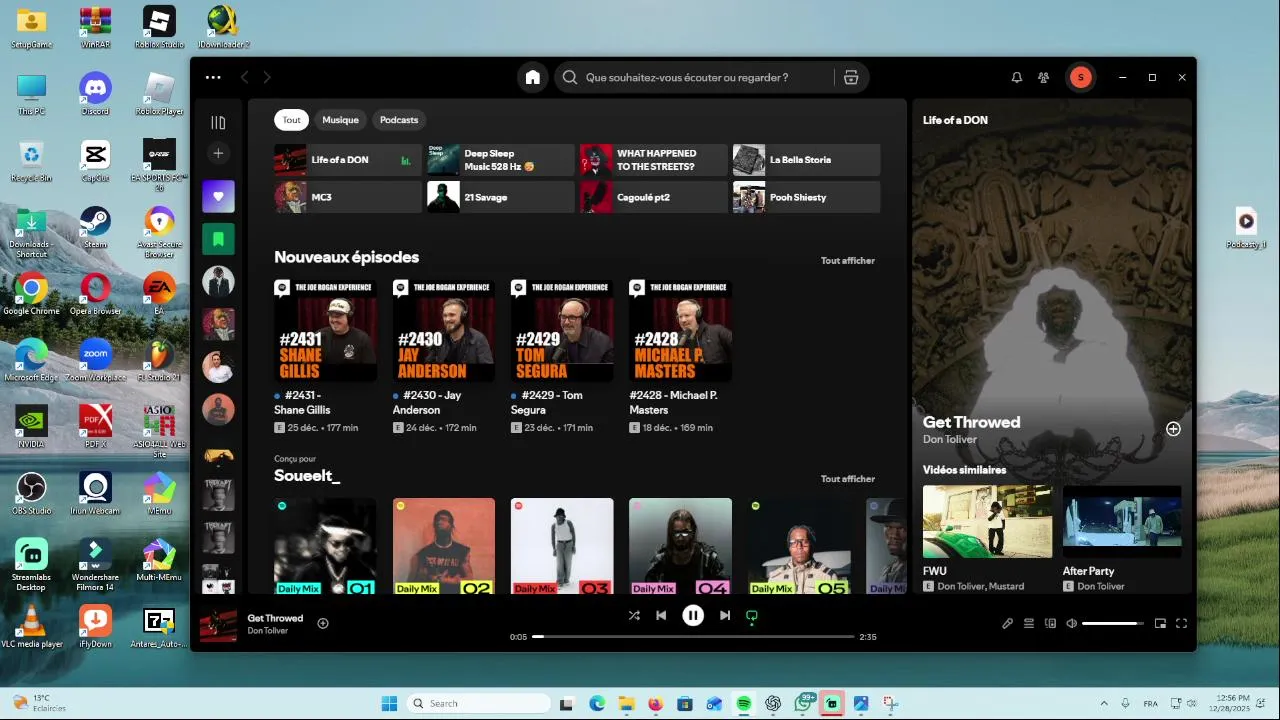Skip to previous track
Viewport: 1280px width, 720px height.
point(661,615)
